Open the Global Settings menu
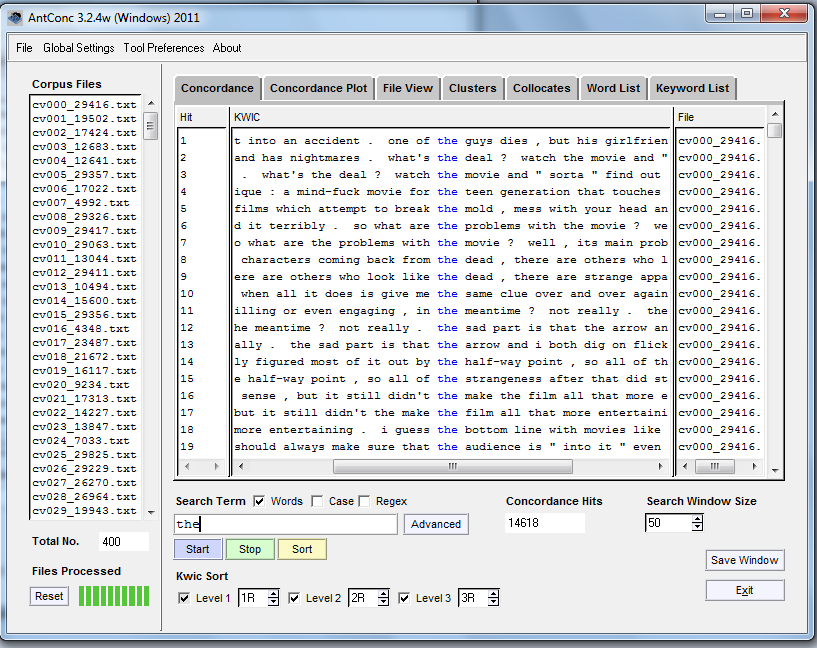The width and height of the screenshot is (817, 648). click(x=78, y=48)
